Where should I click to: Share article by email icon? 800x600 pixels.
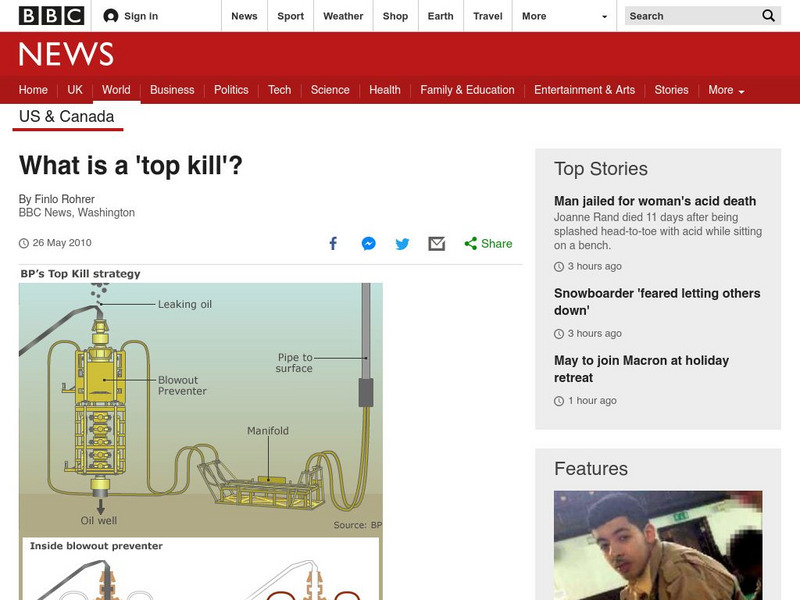click(x=437, y=243)
